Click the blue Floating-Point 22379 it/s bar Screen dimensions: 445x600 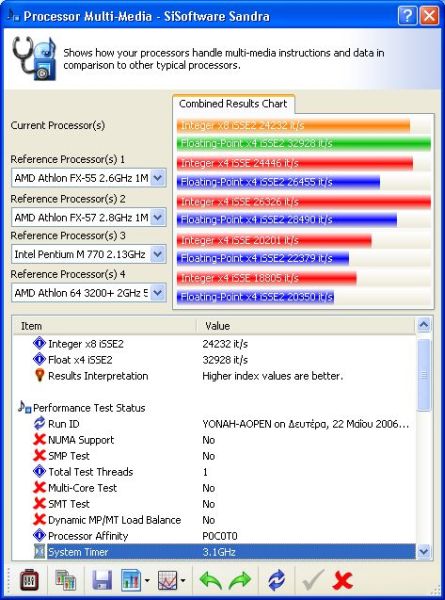[263, 258]
